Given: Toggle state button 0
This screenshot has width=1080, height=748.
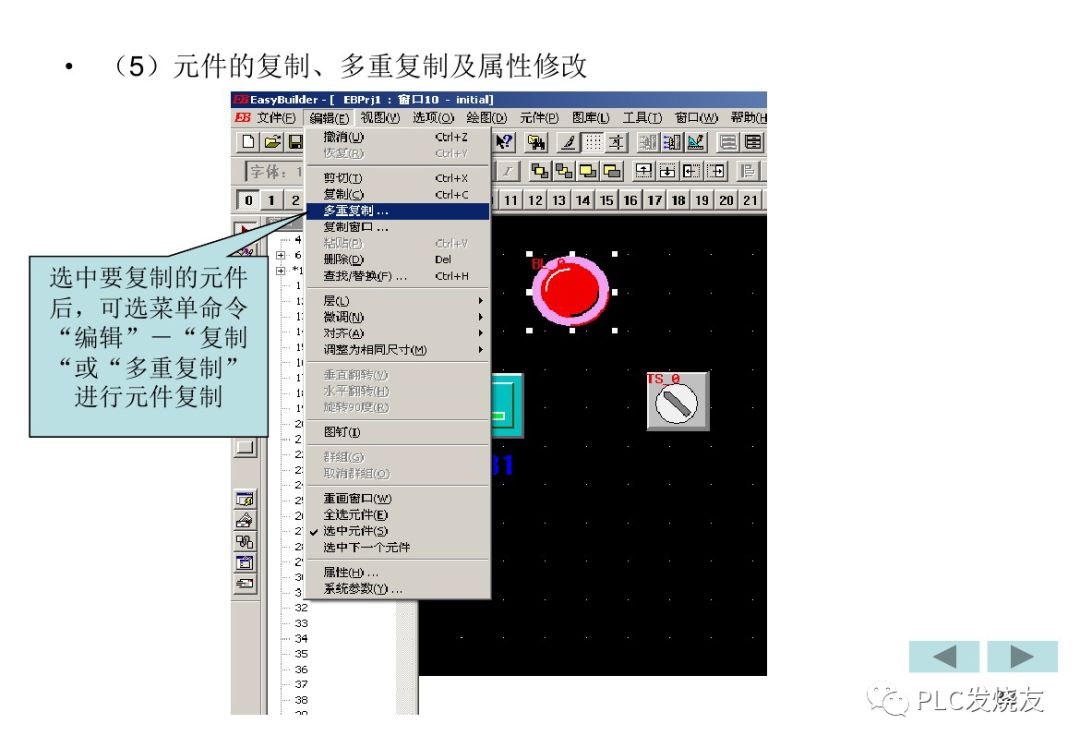Looking at the screenshot, I should pos(248,200).
